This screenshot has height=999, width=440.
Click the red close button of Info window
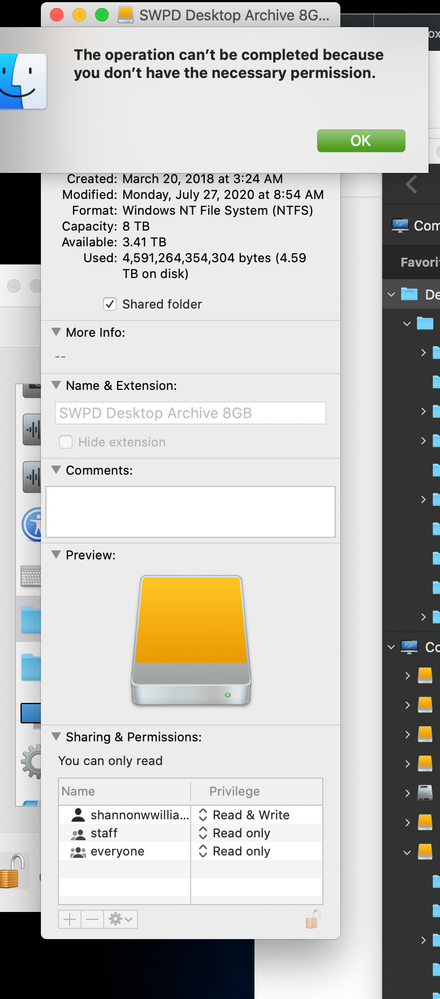pos(57,15)
